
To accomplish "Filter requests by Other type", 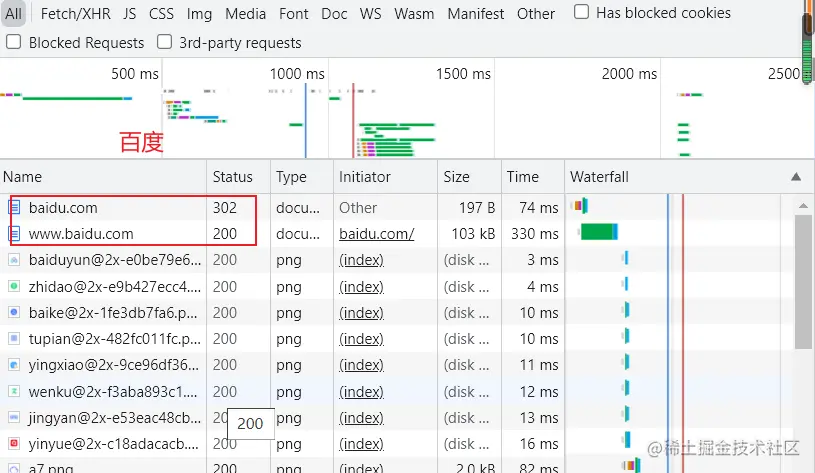I will pyautogui.click(x=536, y=14).
